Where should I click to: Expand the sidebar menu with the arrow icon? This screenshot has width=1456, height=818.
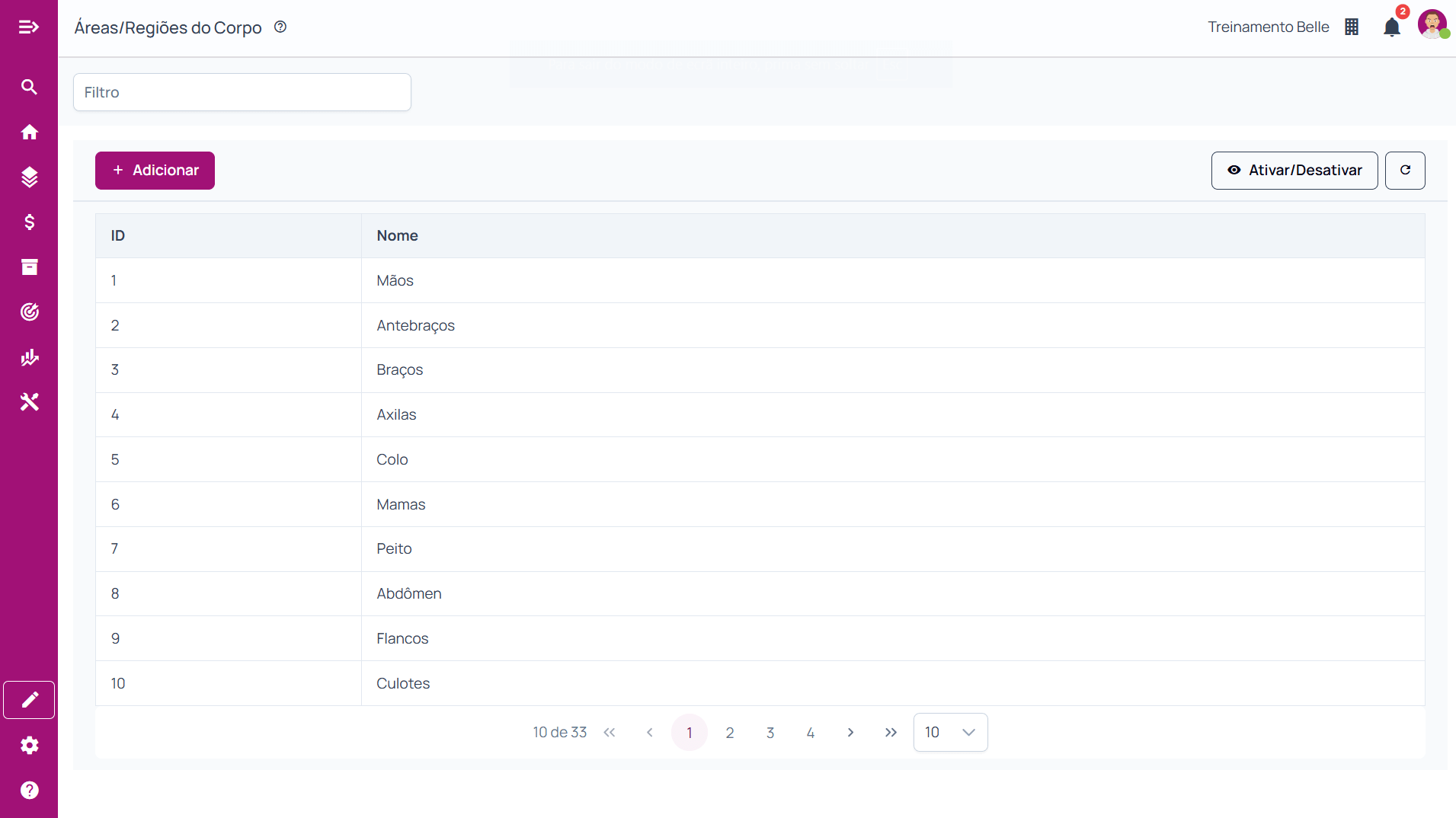[x=29, y=27]
